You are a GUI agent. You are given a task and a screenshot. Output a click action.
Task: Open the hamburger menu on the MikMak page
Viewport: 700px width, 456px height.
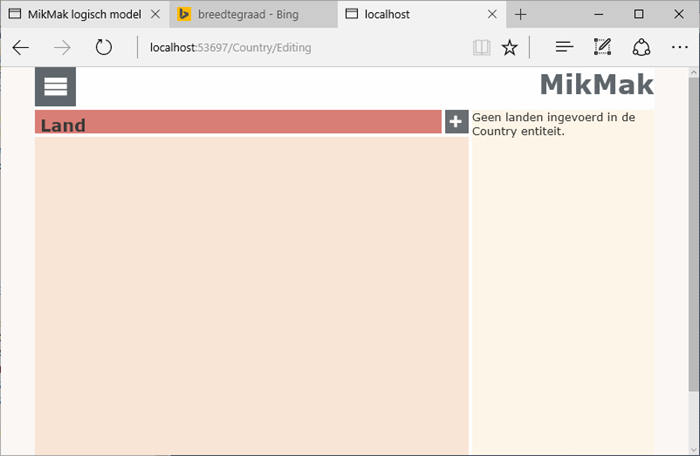click(55, 87)
